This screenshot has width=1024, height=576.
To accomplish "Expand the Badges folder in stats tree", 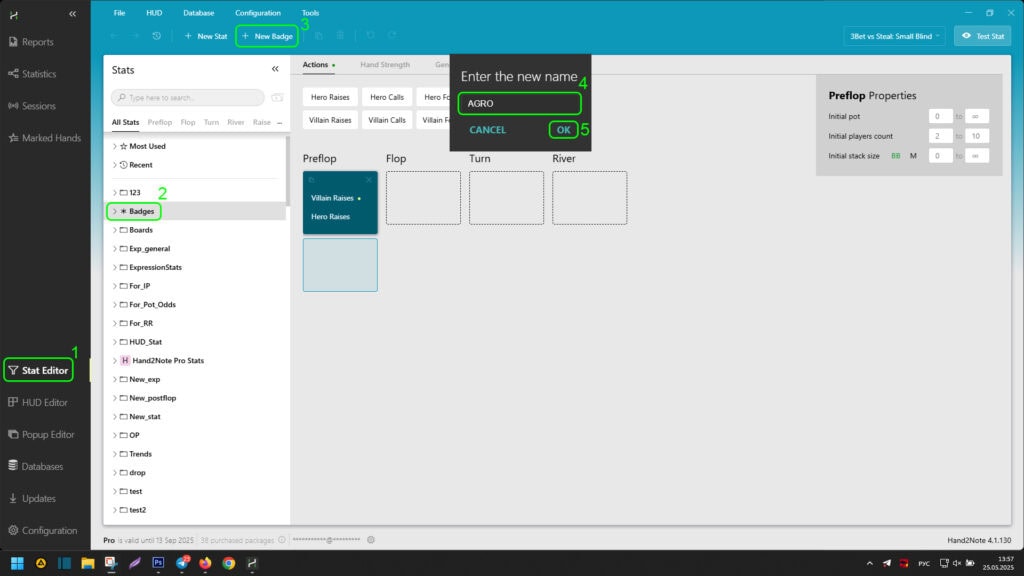I will (114, 211).
